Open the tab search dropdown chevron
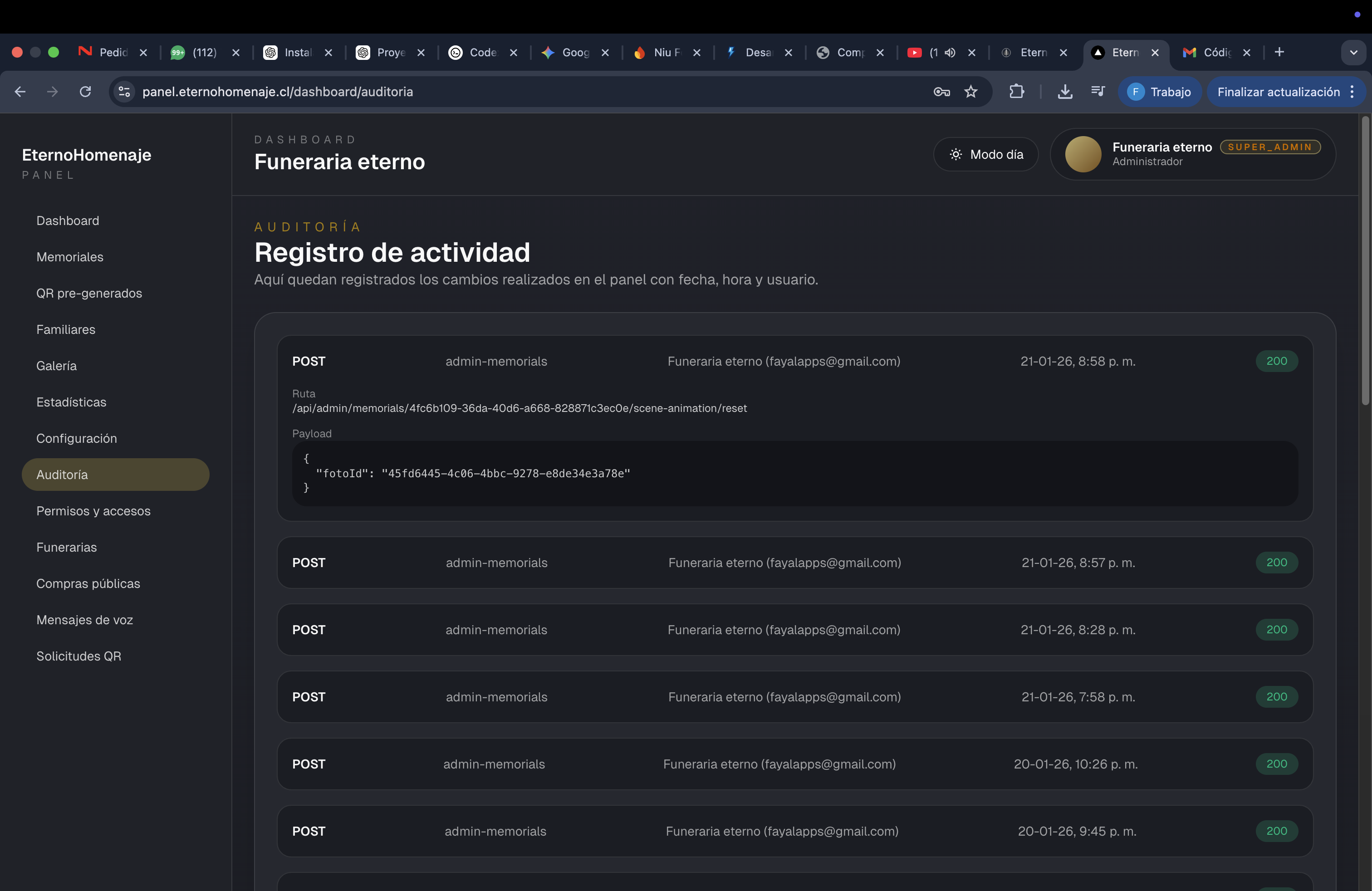The height and width of the screenshot is (891, 1372). (x=1353, y=53)
